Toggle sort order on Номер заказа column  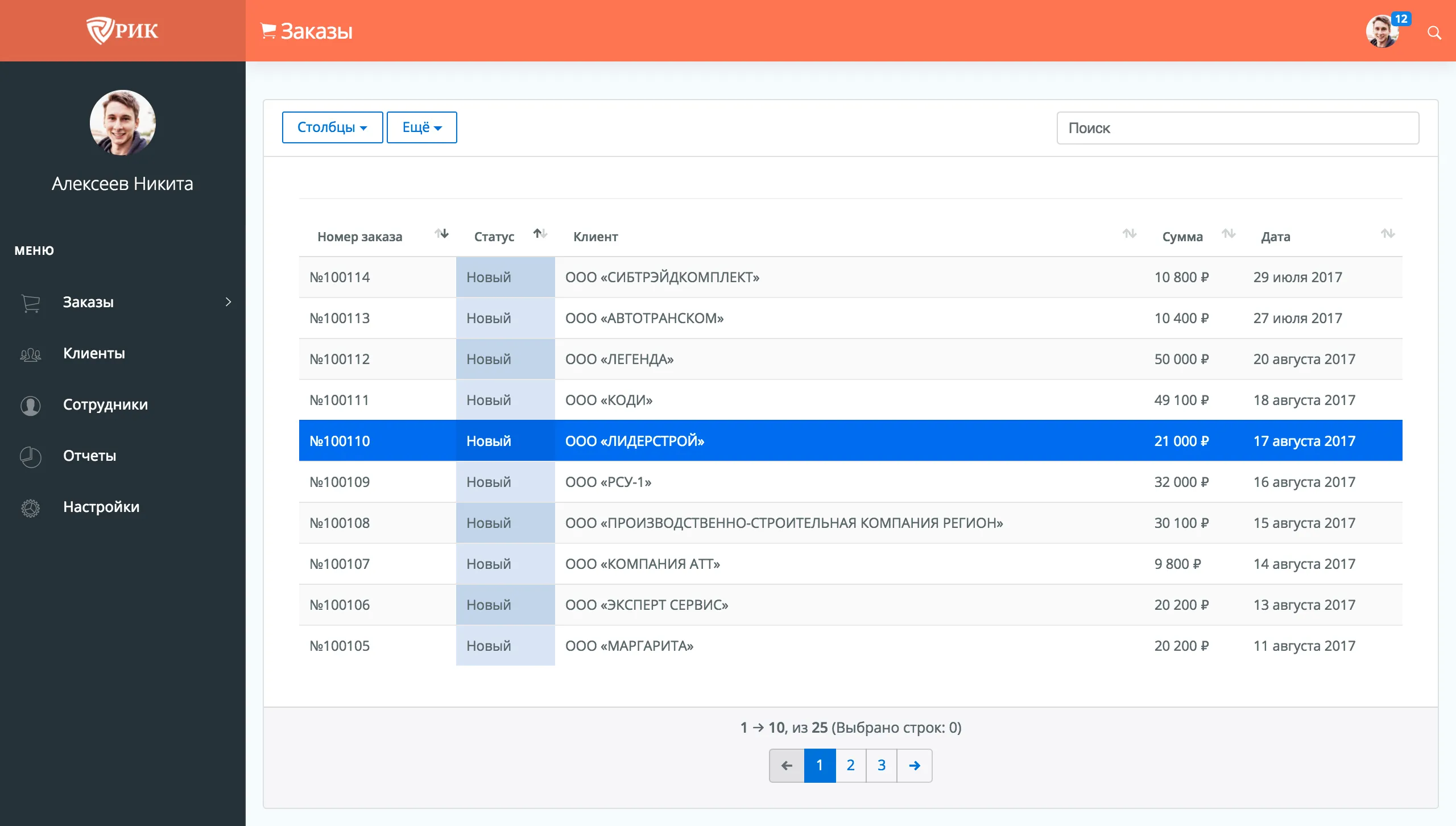pos(441,234)
